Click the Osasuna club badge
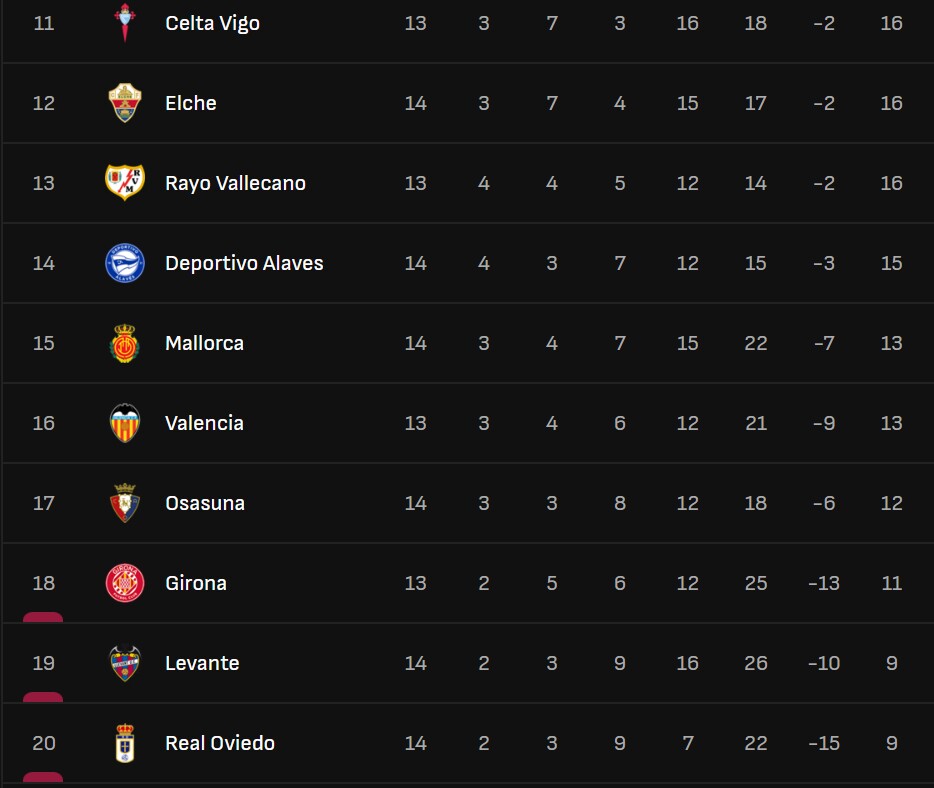The width and height of the screenshot is (934, 788). [x=125, y=503]
